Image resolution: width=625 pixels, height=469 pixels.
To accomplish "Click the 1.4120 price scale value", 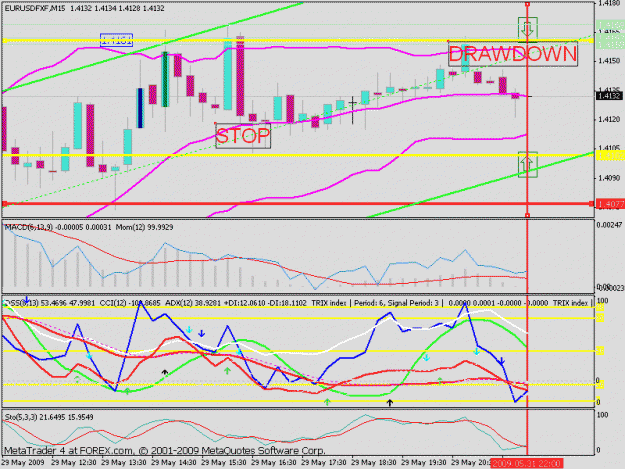I will point(609,119).
